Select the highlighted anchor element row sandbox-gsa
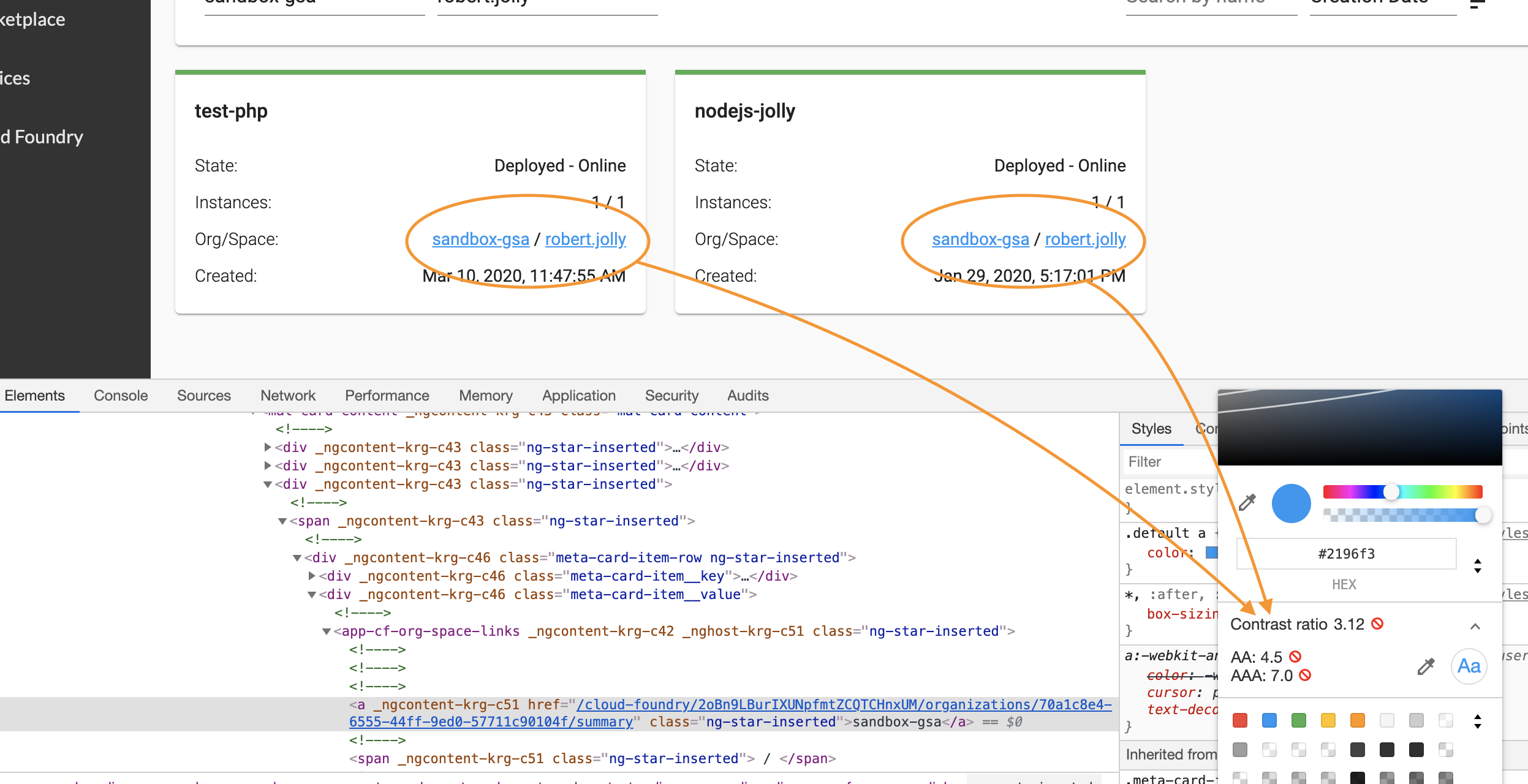Image resolution: width=1528 pixels, height=784 pixels. click(559, 714)
